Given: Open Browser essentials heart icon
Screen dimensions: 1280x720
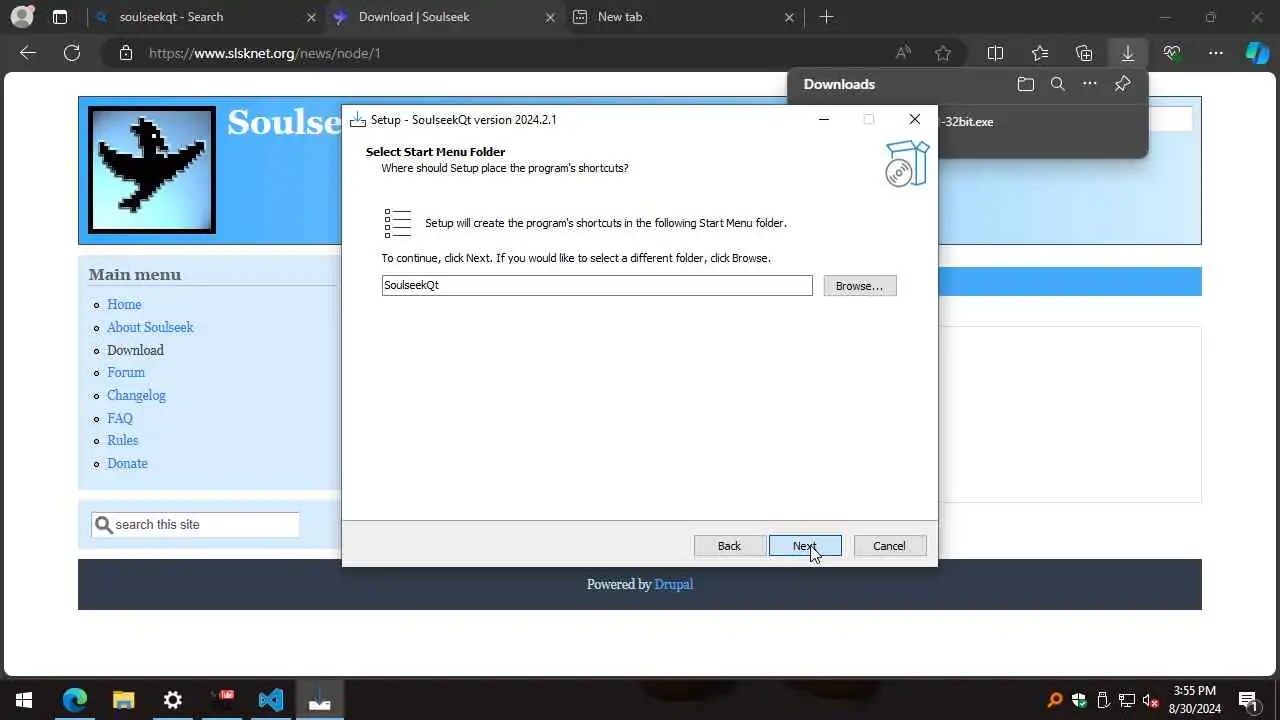Looking at the screenshot, I should (x=1172, y=53).
